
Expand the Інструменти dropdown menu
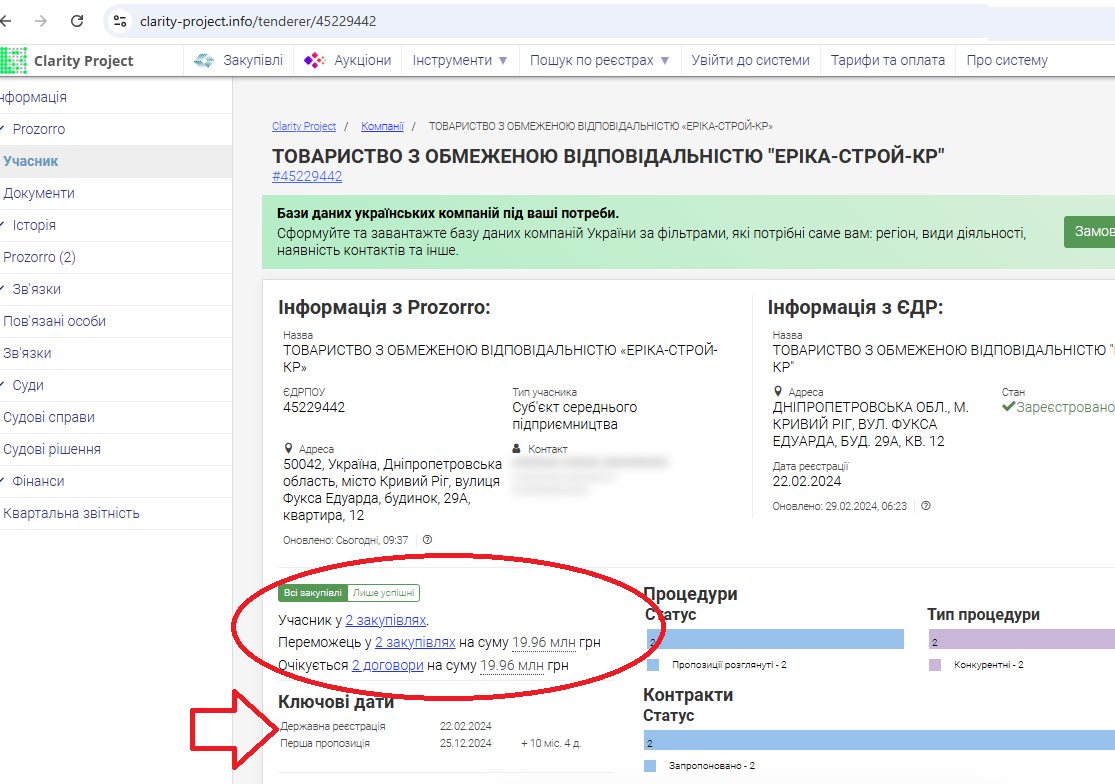click(460, 60)
